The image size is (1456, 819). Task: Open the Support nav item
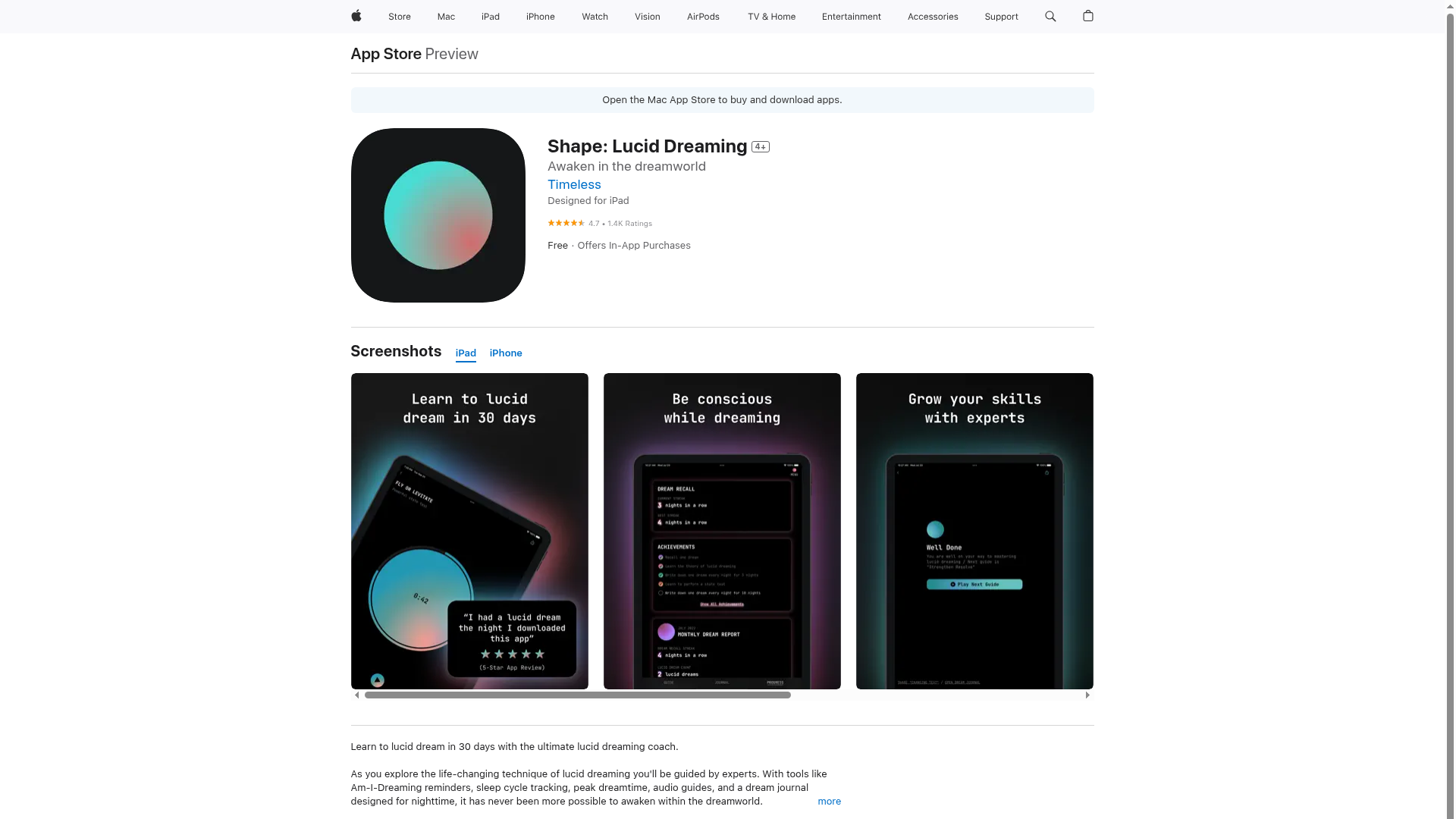tap(1001, 17)
